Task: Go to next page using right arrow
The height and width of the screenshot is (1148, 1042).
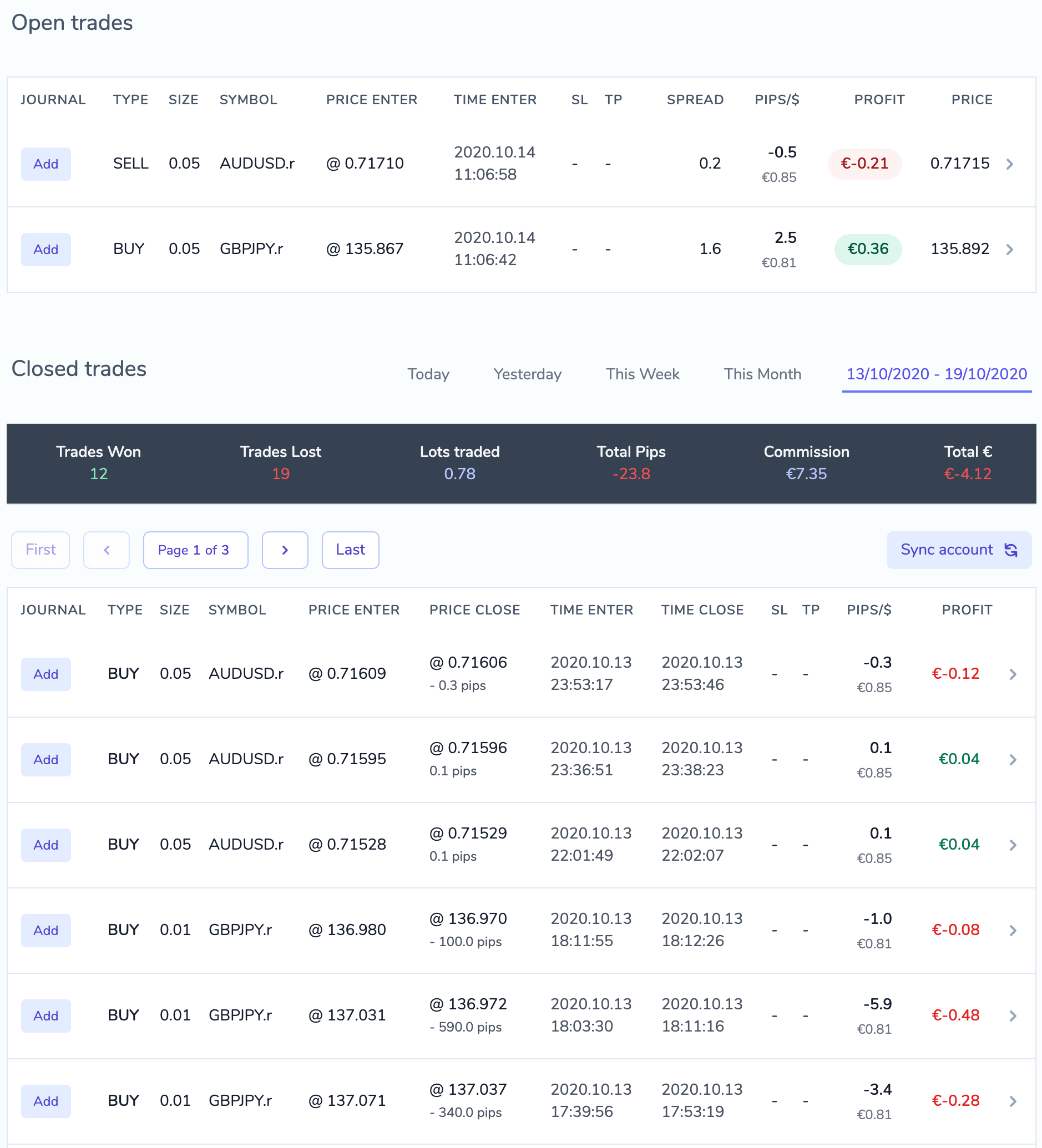Action: click(x=285, y=550)
